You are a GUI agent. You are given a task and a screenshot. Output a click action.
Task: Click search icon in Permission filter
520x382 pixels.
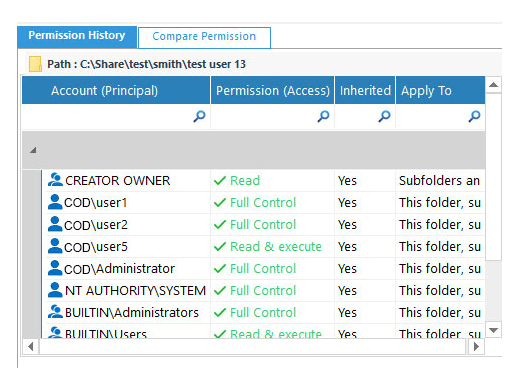point(323,116)
